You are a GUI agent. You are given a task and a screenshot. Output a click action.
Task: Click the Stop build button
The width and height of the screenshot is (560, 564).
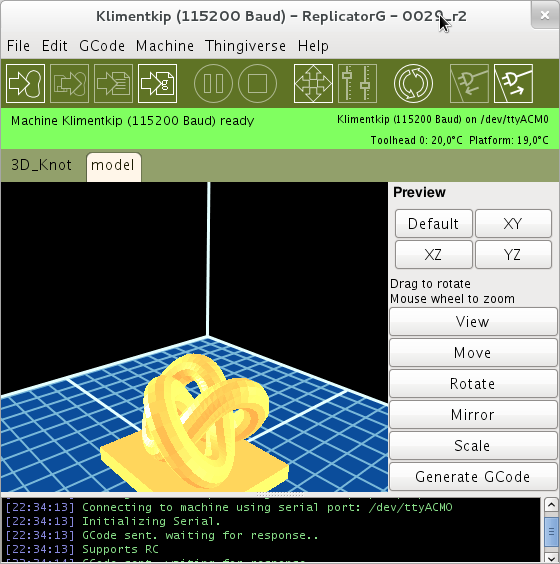[x=258, y=83]
